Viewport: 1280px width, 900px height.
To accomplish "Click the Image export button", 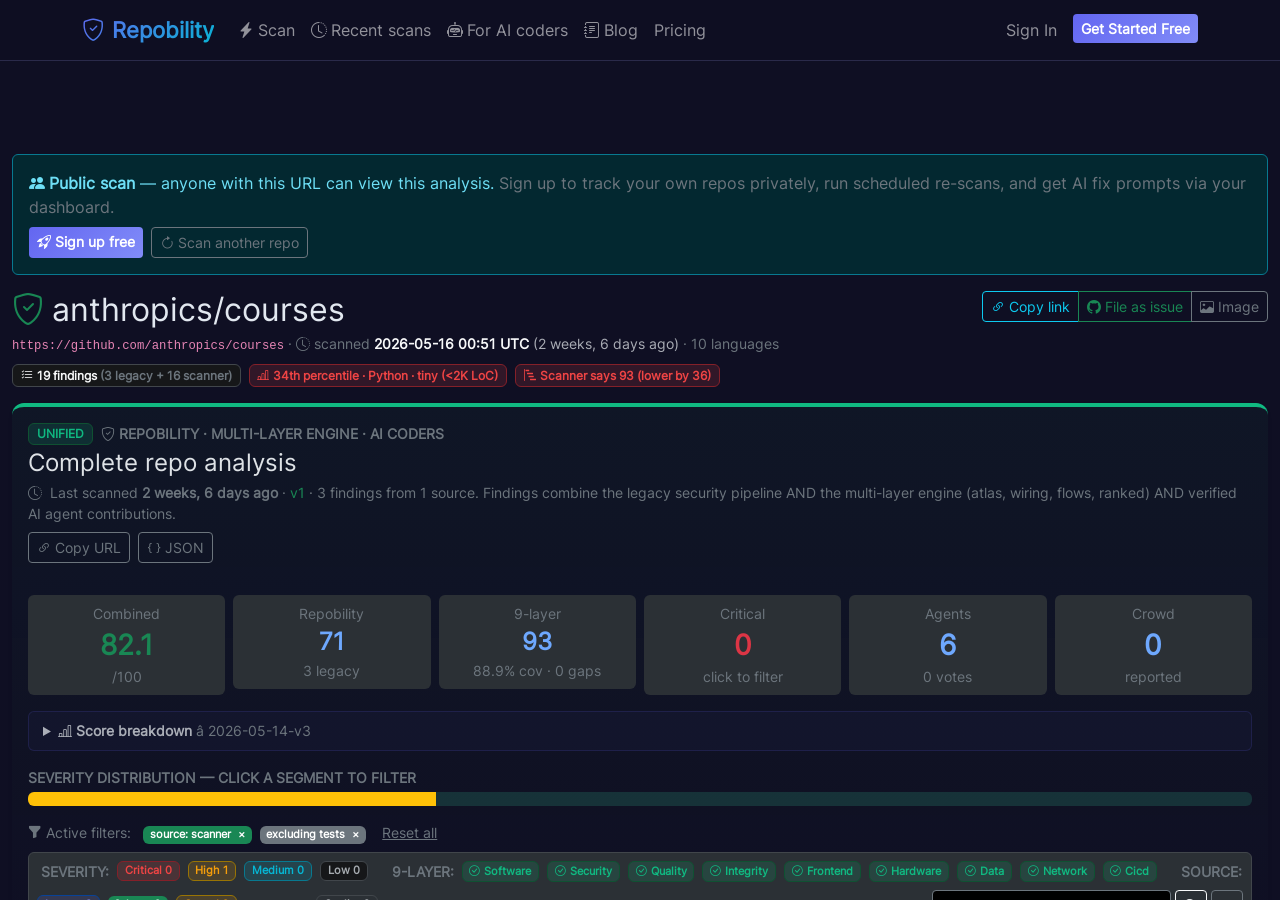I will click(x=1229, y=307).
